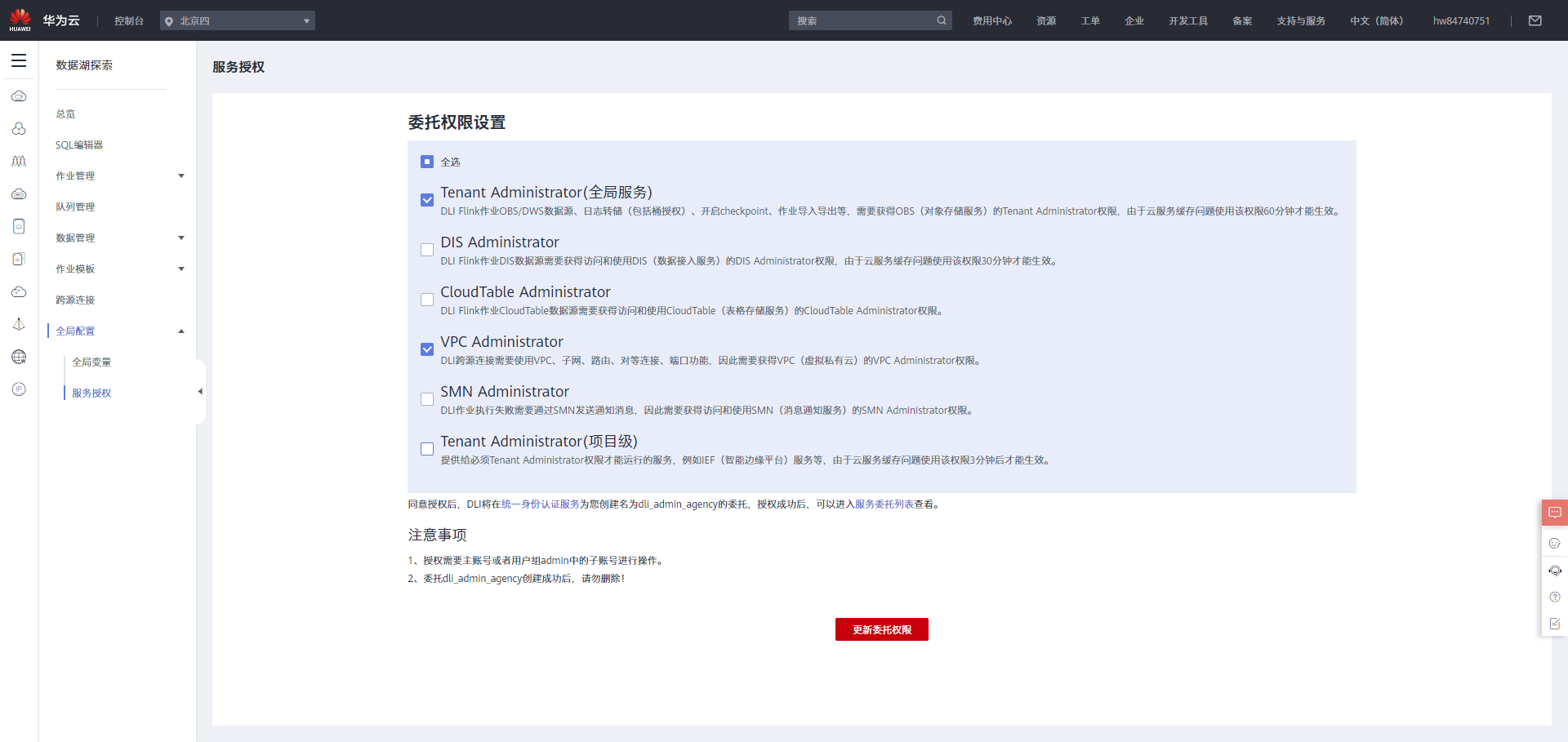Open the 北京四 region dropdown
Image resolution: width=1568 pixels, height=742 pixels.
(x=238, y=20)
